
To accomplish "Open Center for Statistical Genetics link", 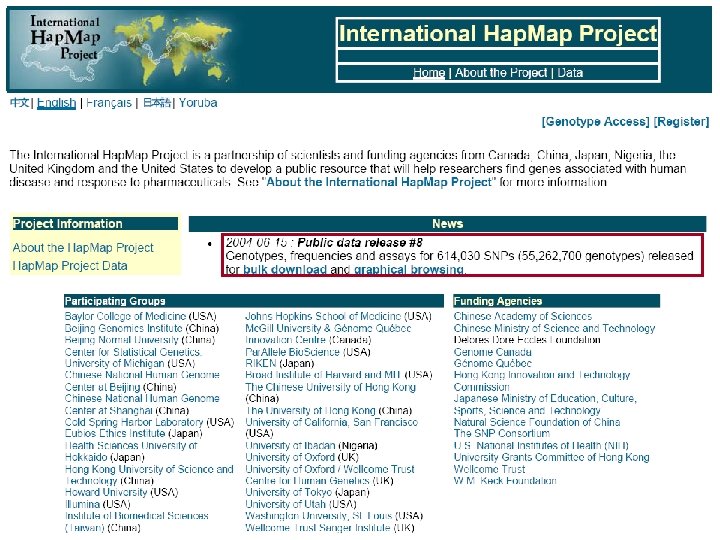I will coord(133,358).
